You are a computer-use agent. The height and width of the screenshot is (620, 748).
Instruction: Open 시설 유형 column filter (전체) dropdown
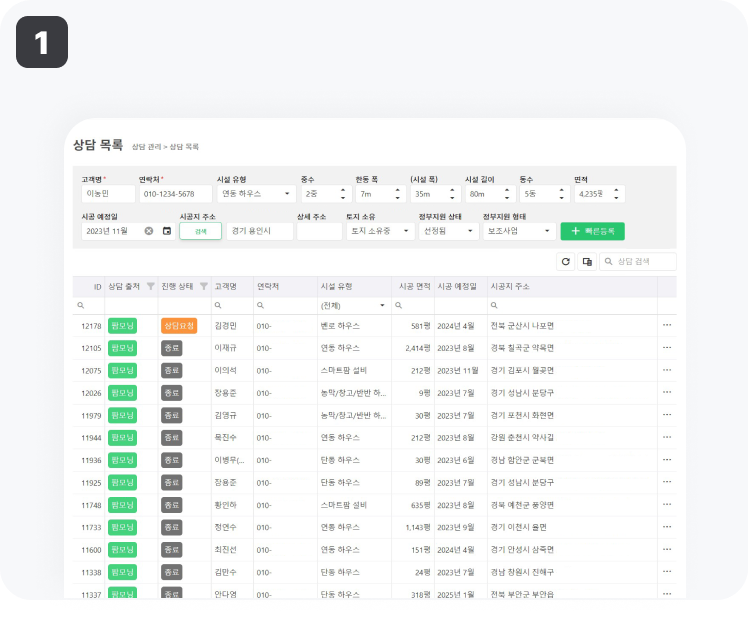point(381,305)
